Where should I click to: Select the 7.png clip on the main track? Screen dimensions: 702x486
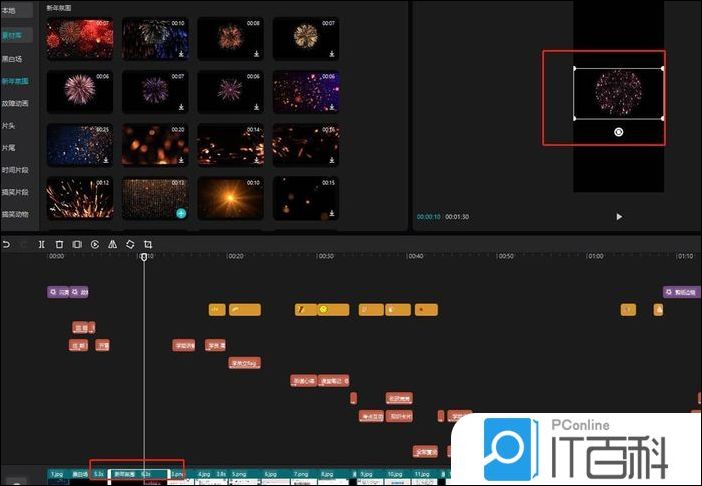pos(304,477)
